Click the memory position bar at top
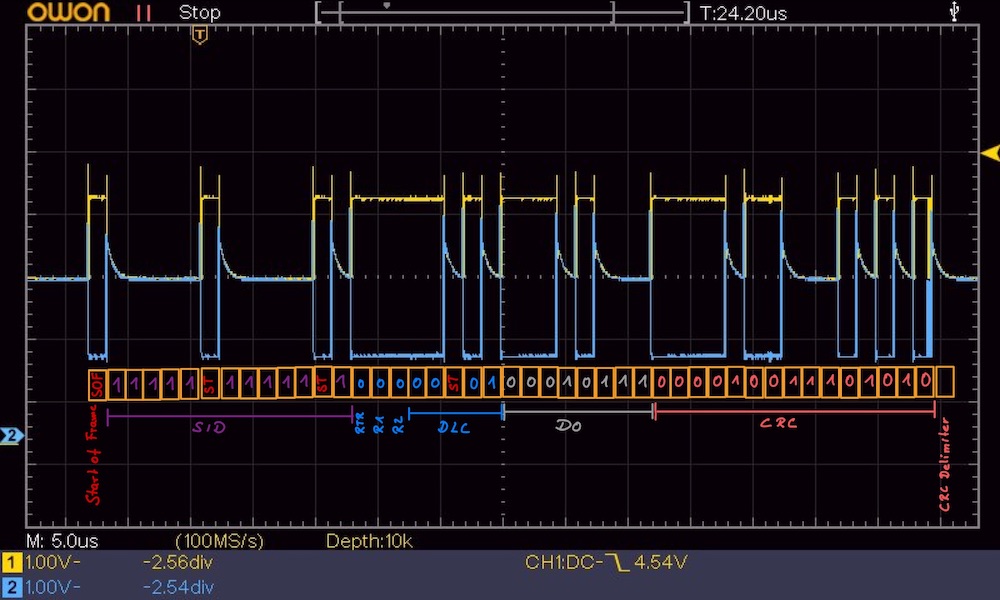This screenshot has width=1000, height=600. click(503, 12)
